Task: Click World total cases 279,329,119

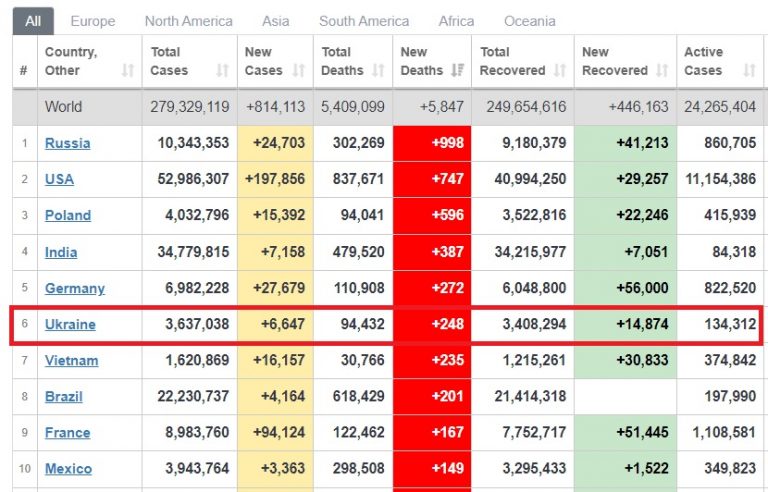Action: click(190, 107)
